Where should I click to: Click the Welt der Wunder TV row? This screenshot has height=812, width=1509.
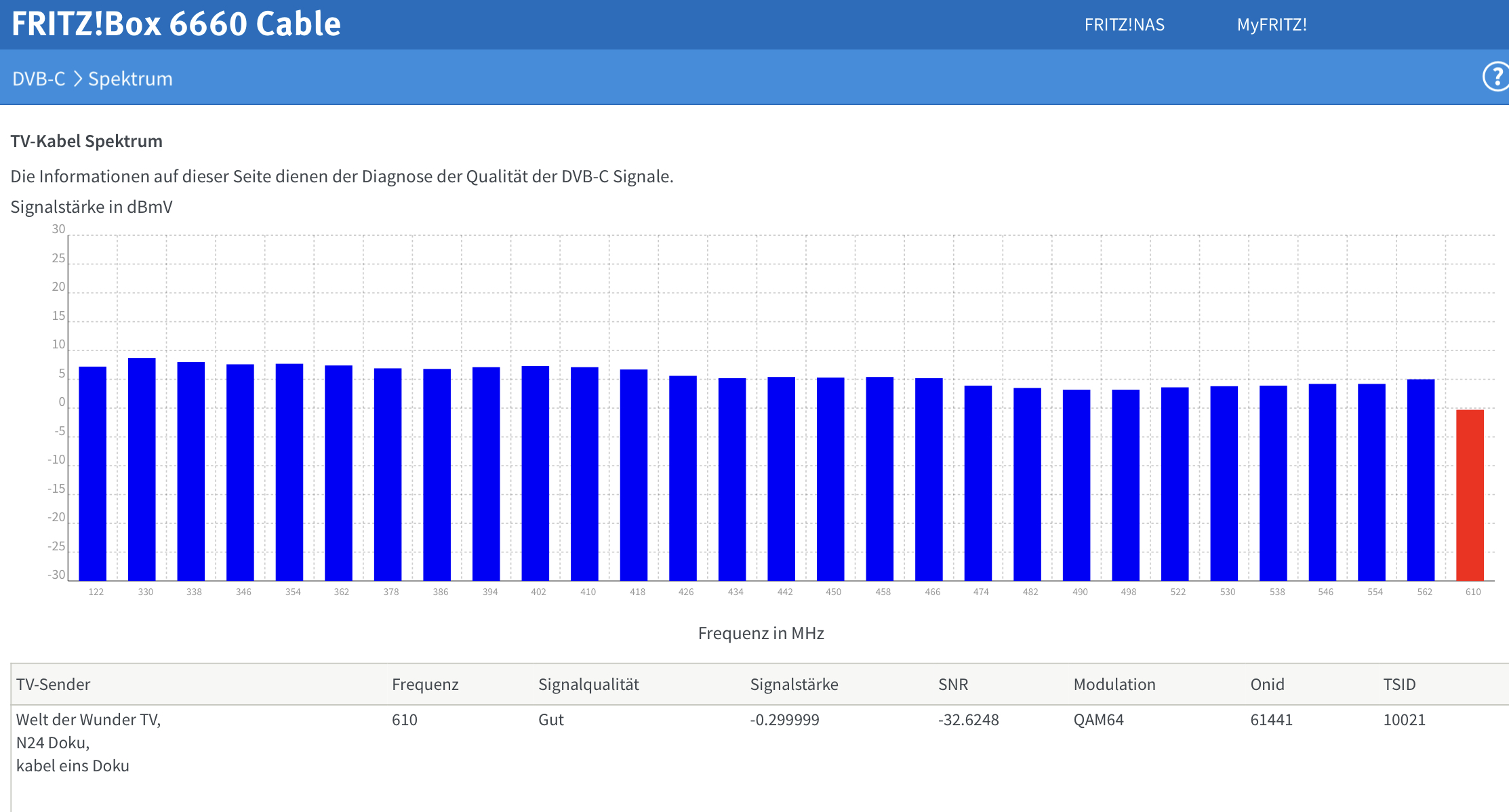pos(88,720)
